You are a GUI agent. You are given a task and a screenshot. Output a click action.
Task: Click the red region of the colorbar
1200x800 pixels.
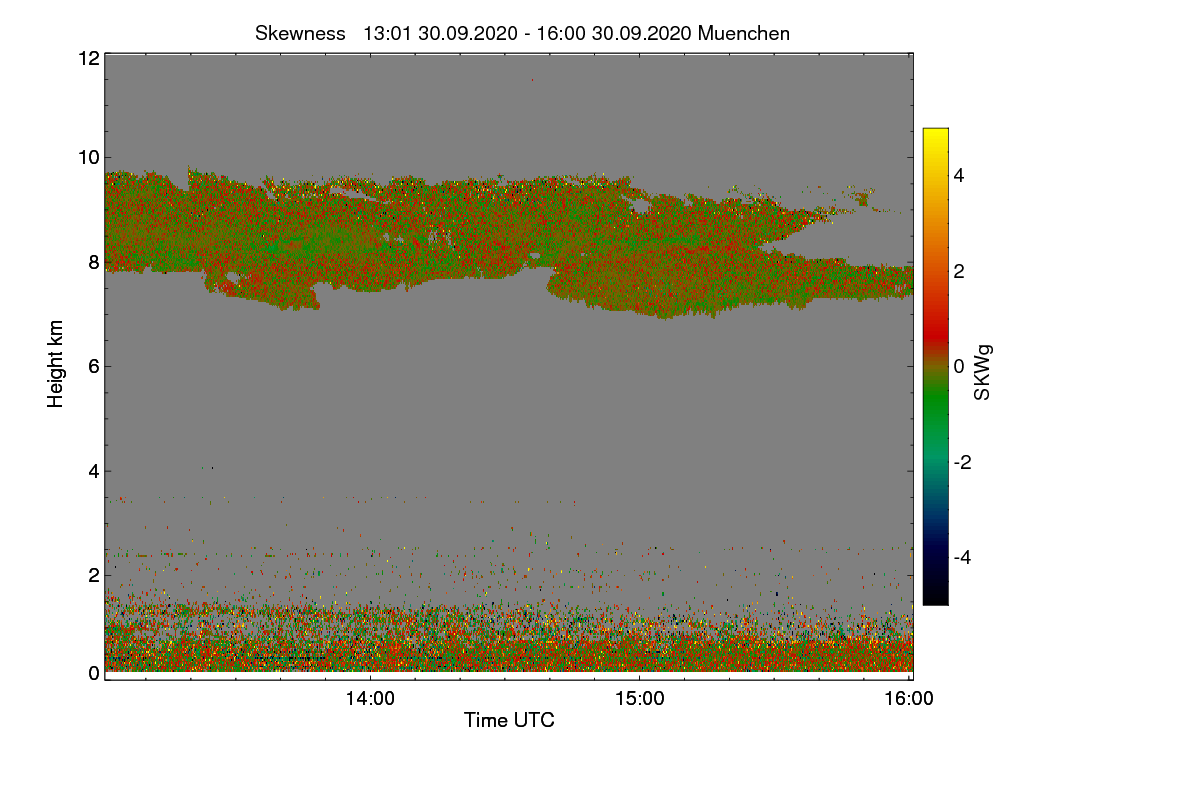935,320
